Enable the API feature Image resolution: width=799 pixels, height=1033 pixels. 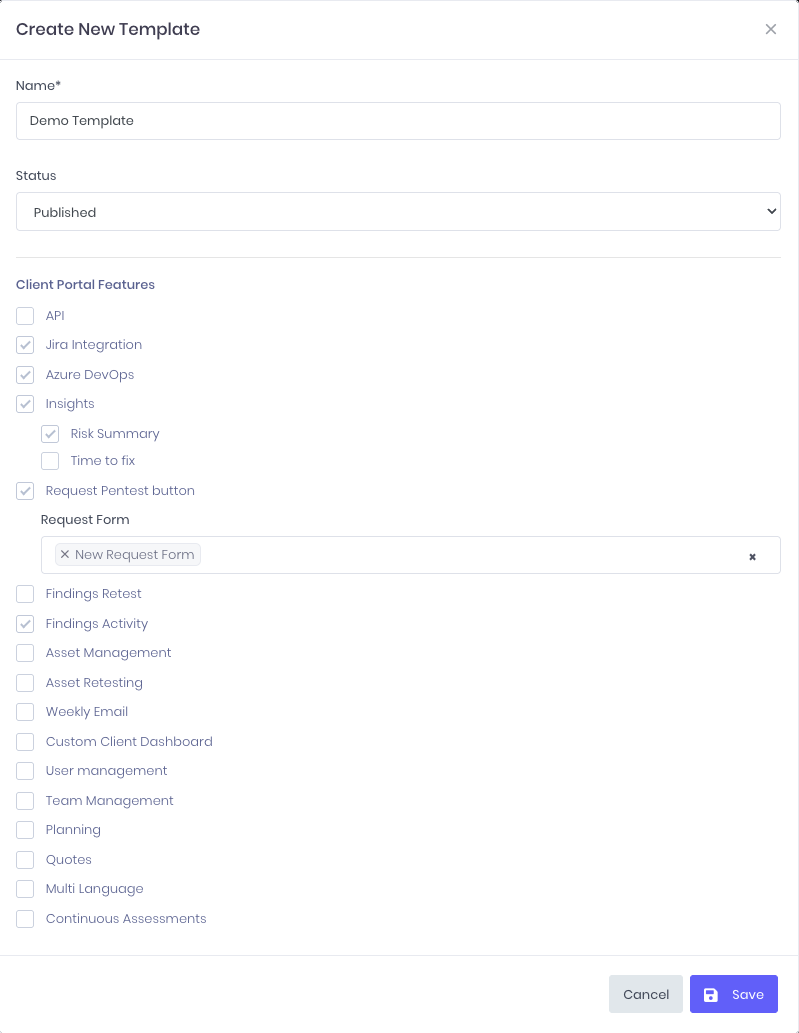coord(25,315)
